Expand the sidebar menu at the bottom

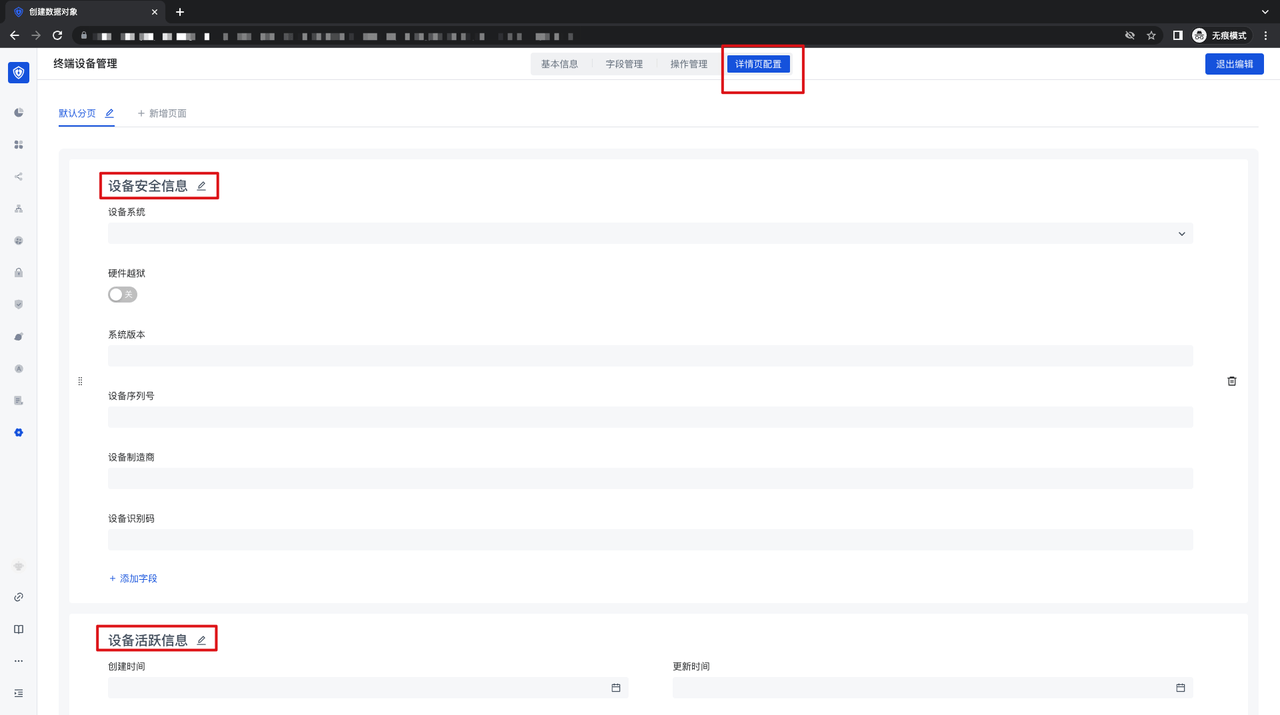pyautogui.click(x=18, y=693)
